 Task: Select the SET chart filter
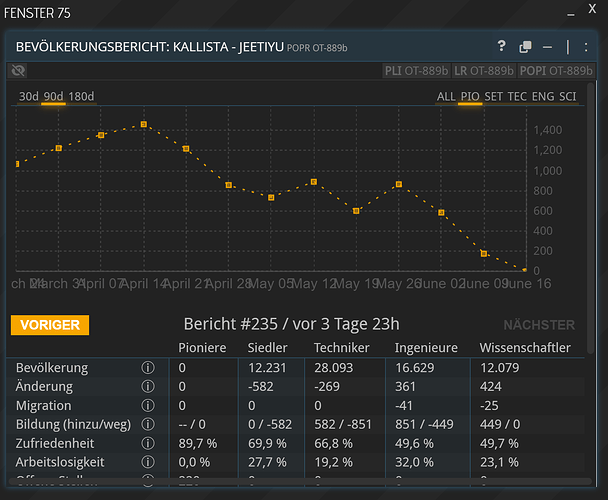[x=493, y=96]
